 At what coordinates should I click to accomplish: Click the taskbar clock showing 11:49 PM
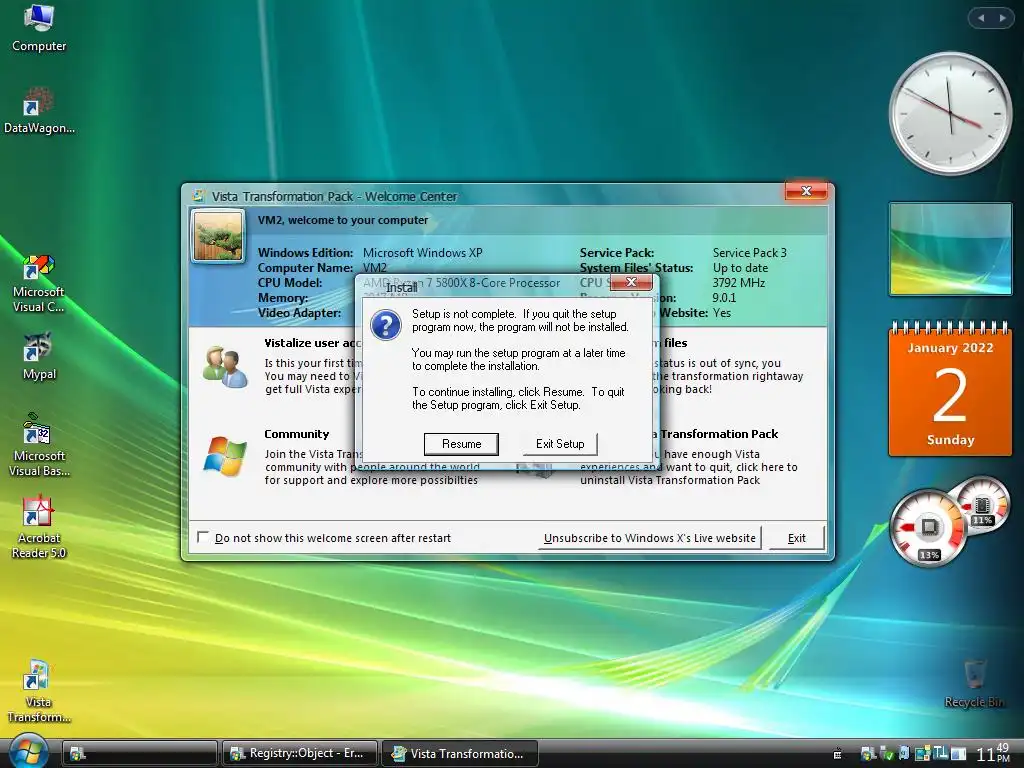tap(994, 753)
